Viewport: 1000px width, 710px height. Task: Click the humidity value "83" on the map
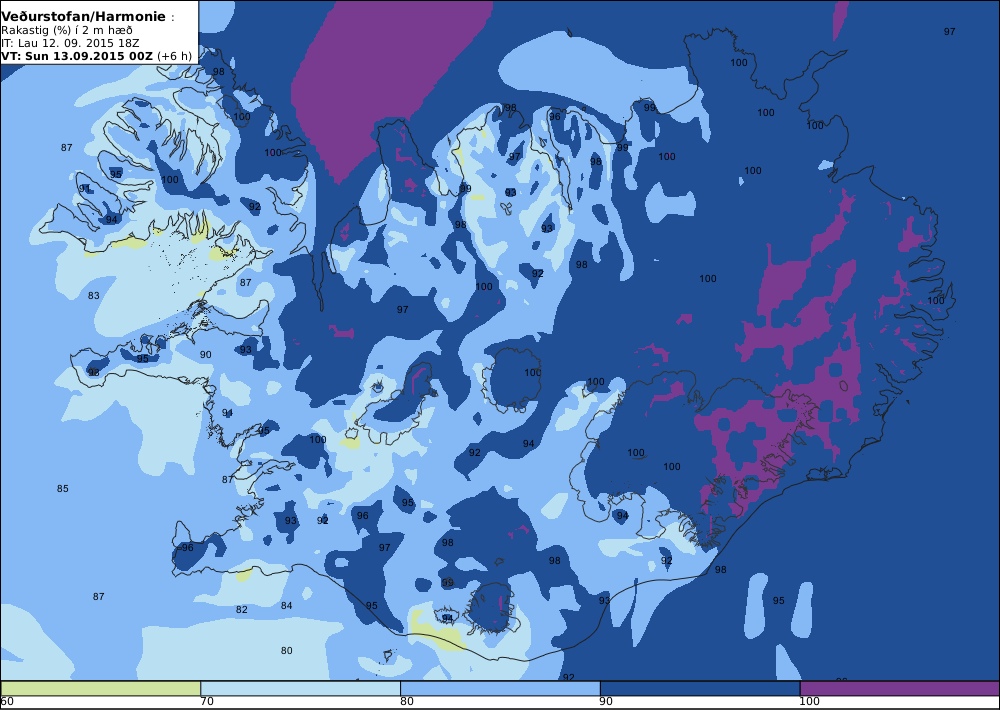pyautogui.click(x=94, y=295)
